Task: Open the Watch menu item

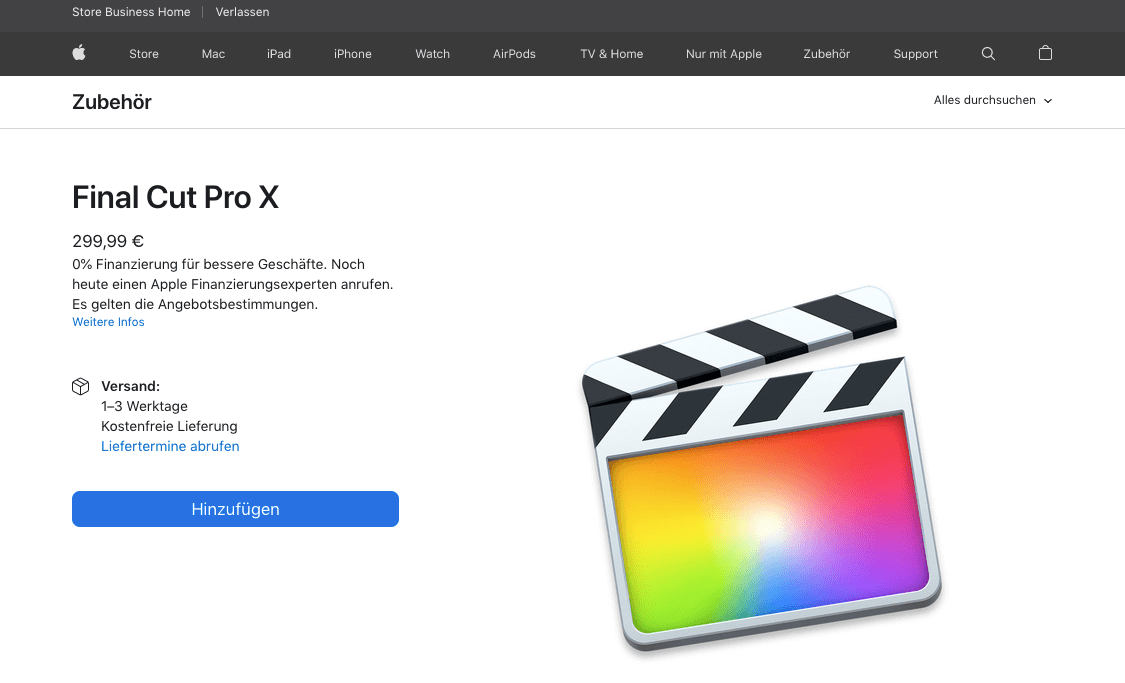Action: click(433, 54)
